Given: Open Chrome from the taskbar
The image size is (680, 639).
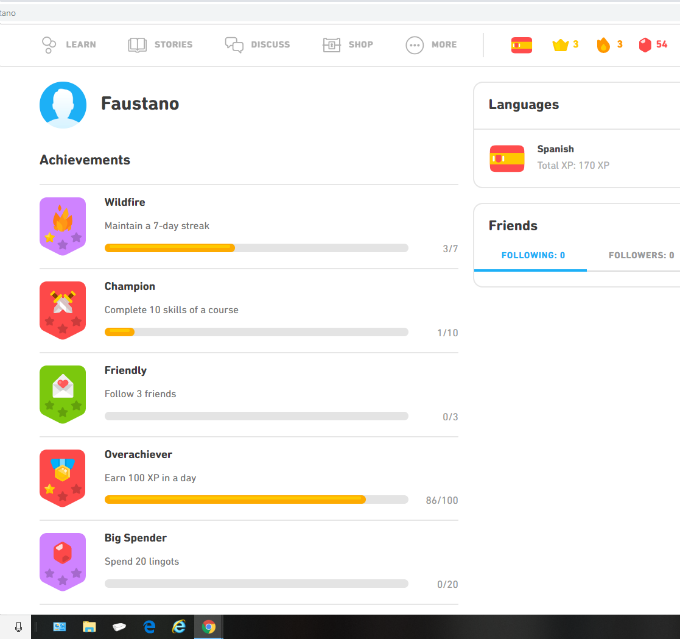Looking at the screenshot, I should 209,627.
